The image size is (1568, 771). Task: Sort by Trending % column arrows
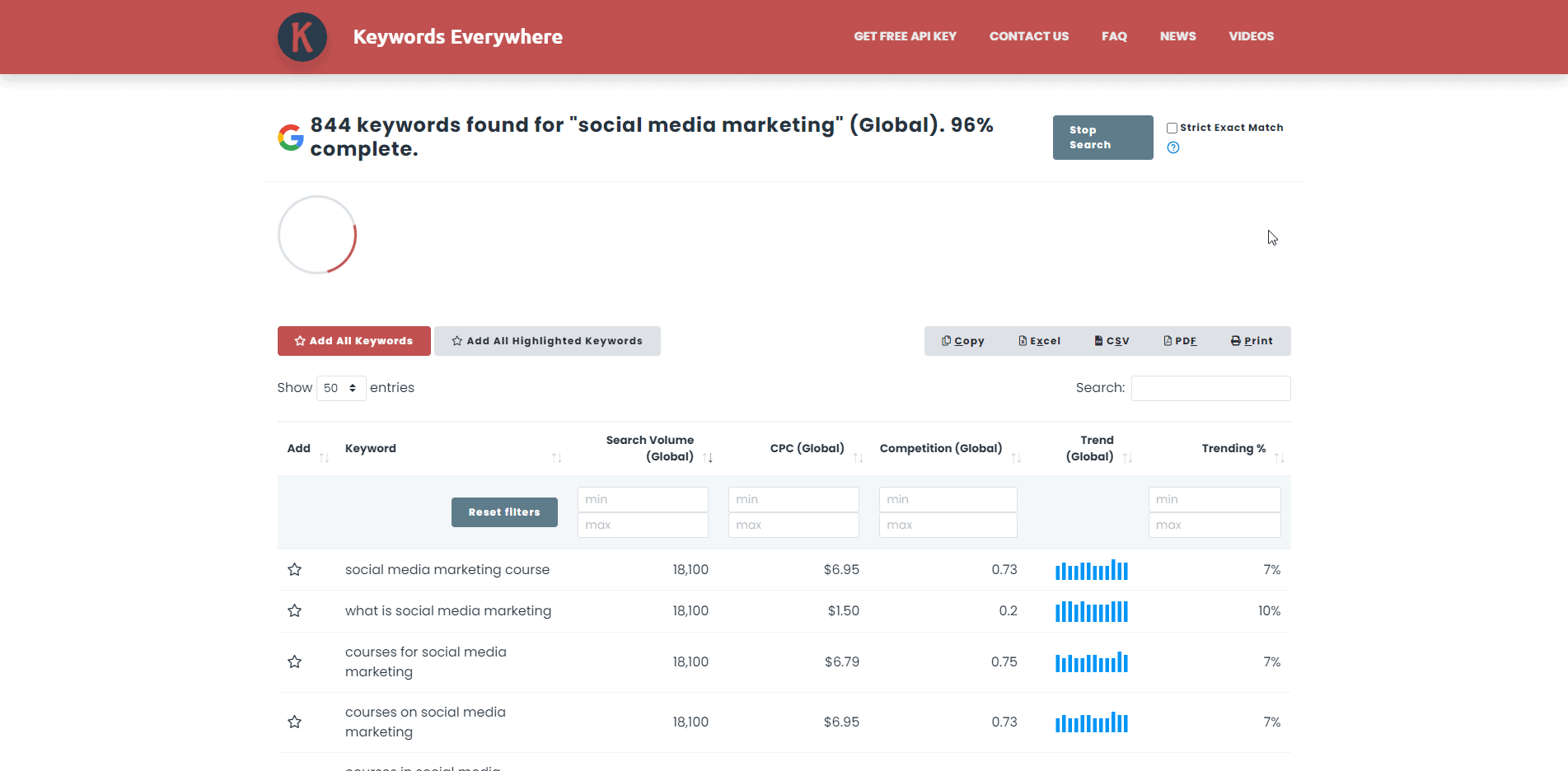(1279, 457)
